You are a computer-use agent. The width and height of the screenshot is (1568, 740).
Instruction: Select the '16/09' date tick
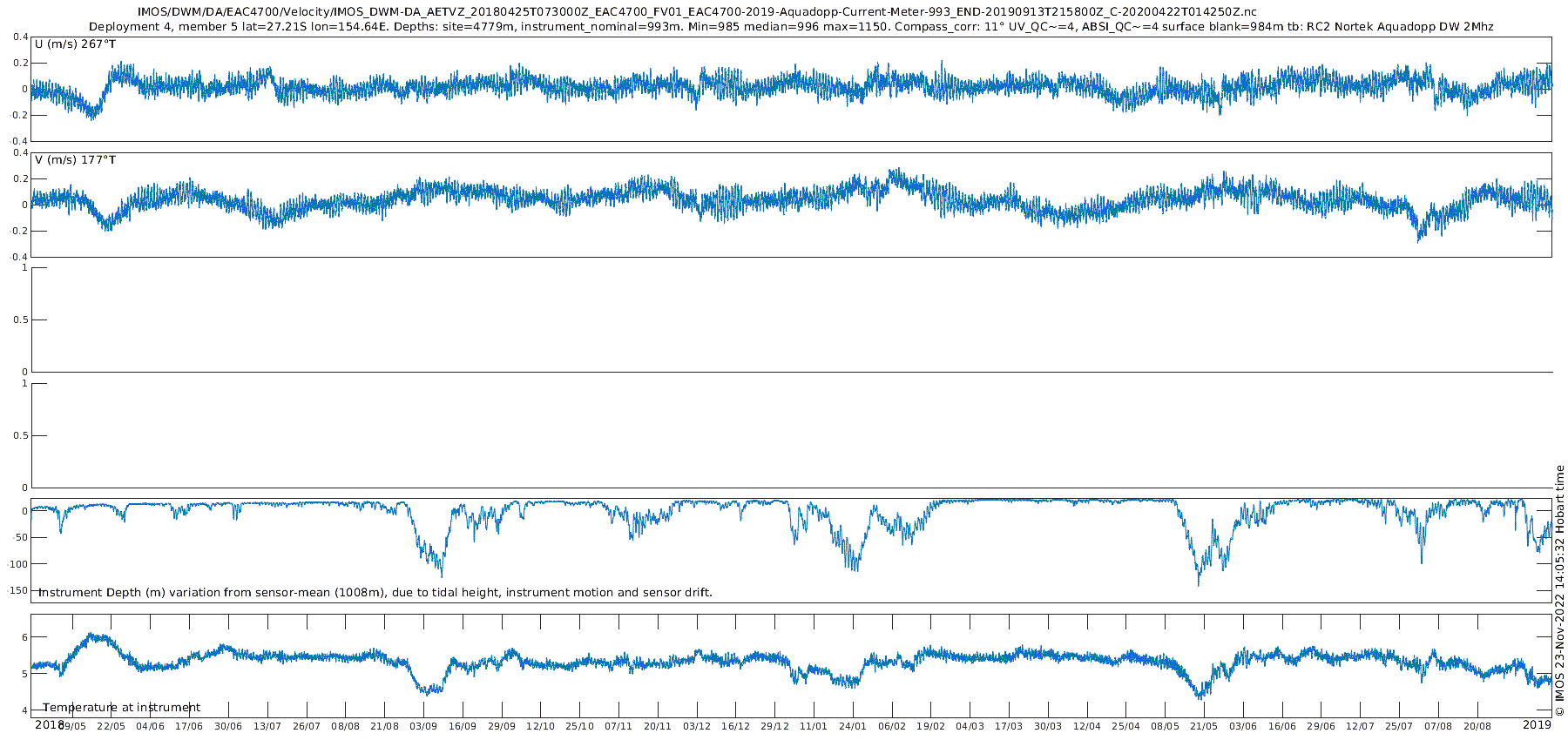463,726
